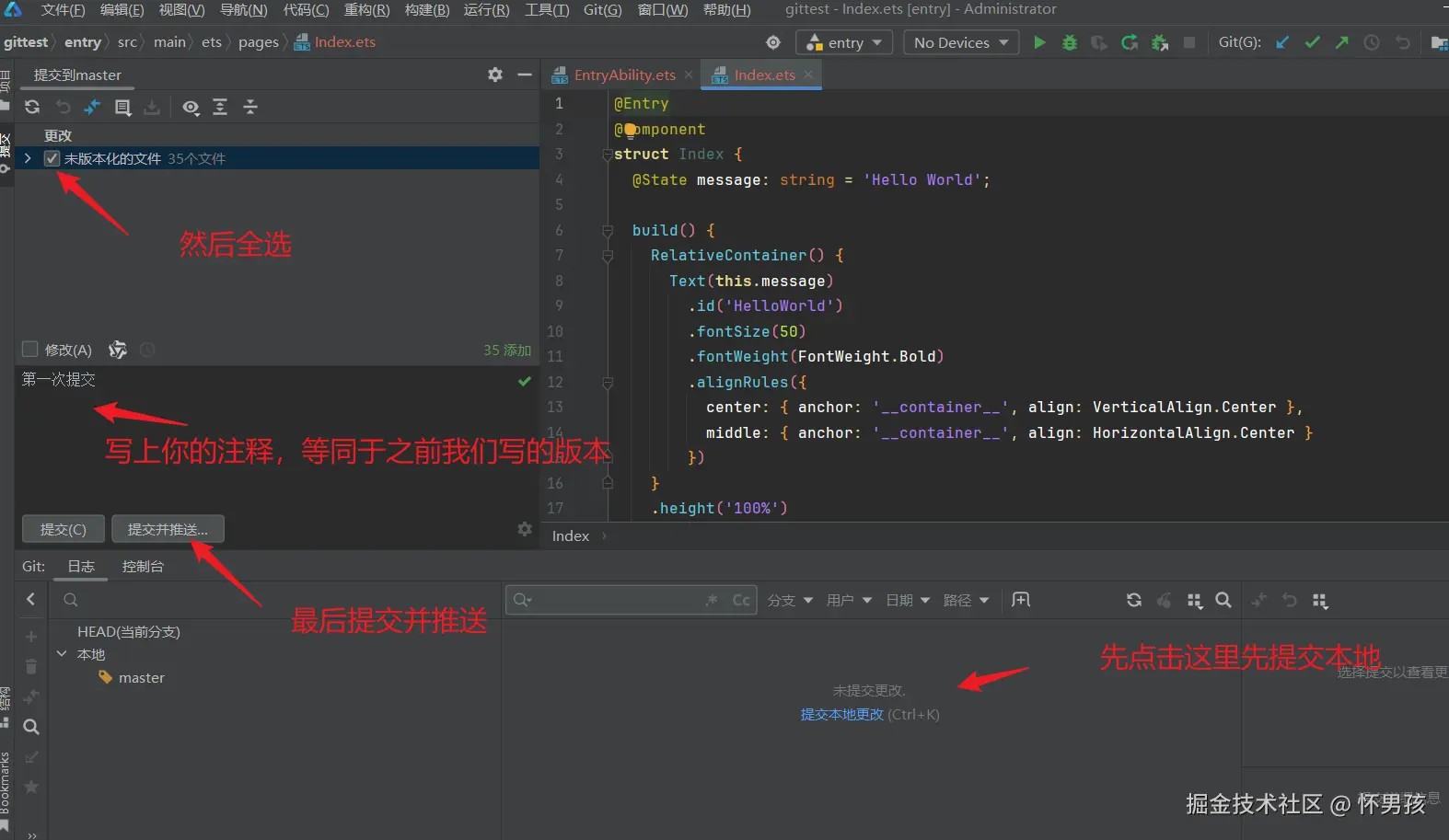Expand the unversioned files node
The image size is (1449, 840).
click(x=28, y=158)
